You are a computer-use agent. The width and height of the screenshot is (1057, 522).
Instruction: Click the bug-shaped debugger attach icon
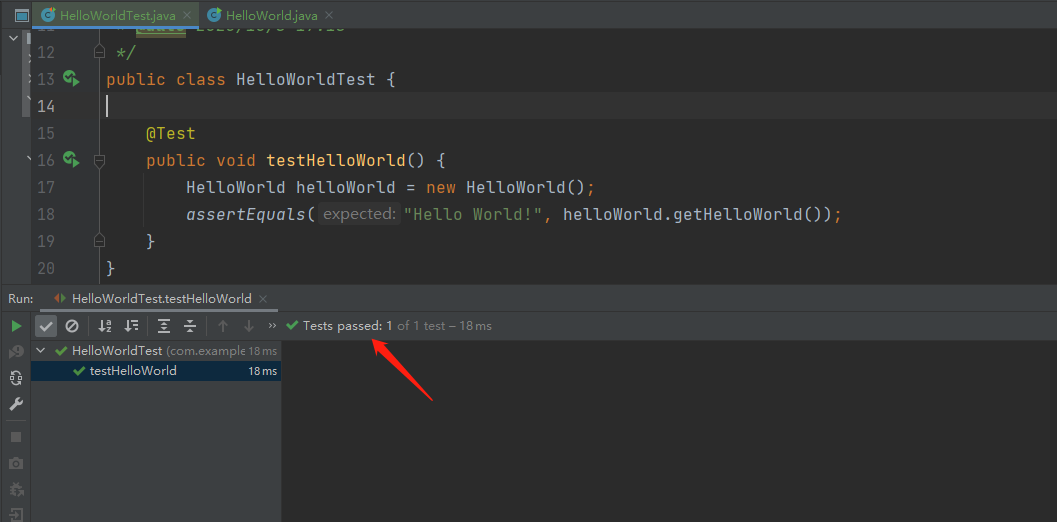[16, 489]
